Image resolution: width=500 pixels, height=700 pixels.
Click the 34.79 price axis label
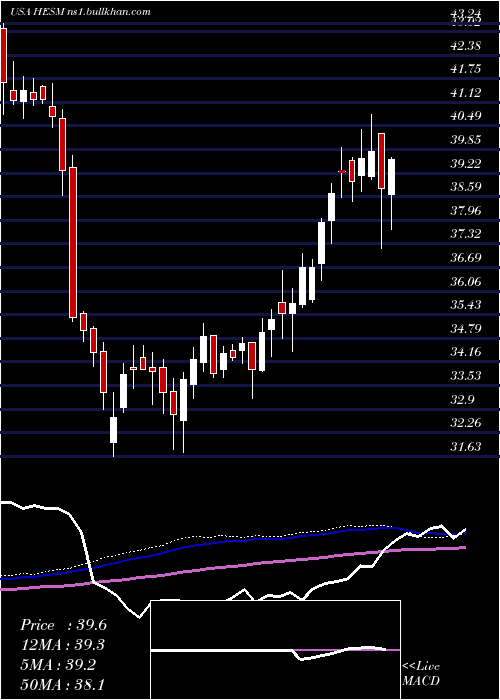point(465,329)
